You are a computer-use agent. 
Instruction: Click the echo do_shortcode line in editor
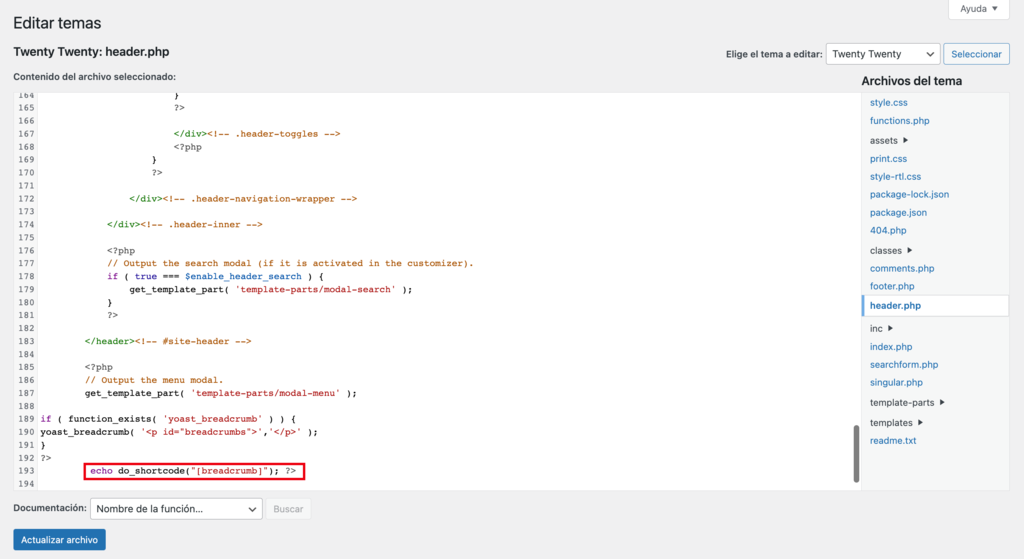pyautogui.click(x=194, y=471)
